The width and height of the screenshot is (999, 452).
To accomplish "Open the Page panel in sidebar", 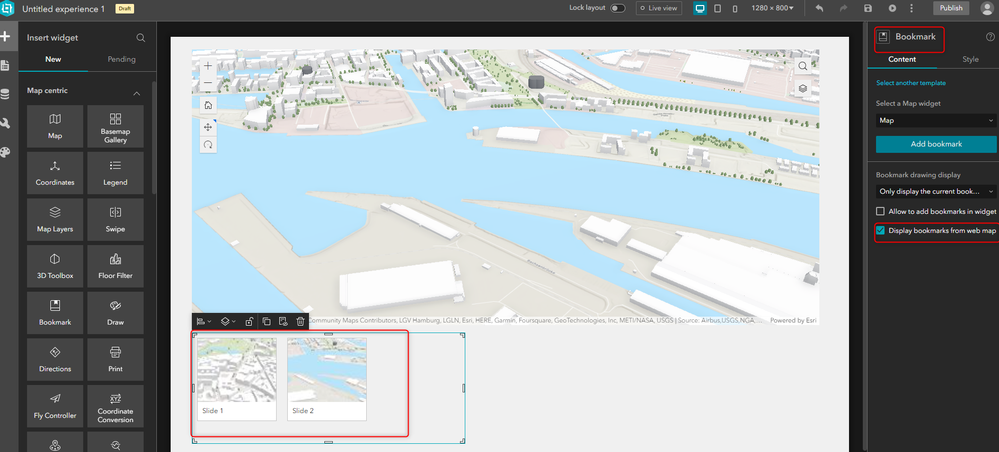I will [x=6, y=65].
